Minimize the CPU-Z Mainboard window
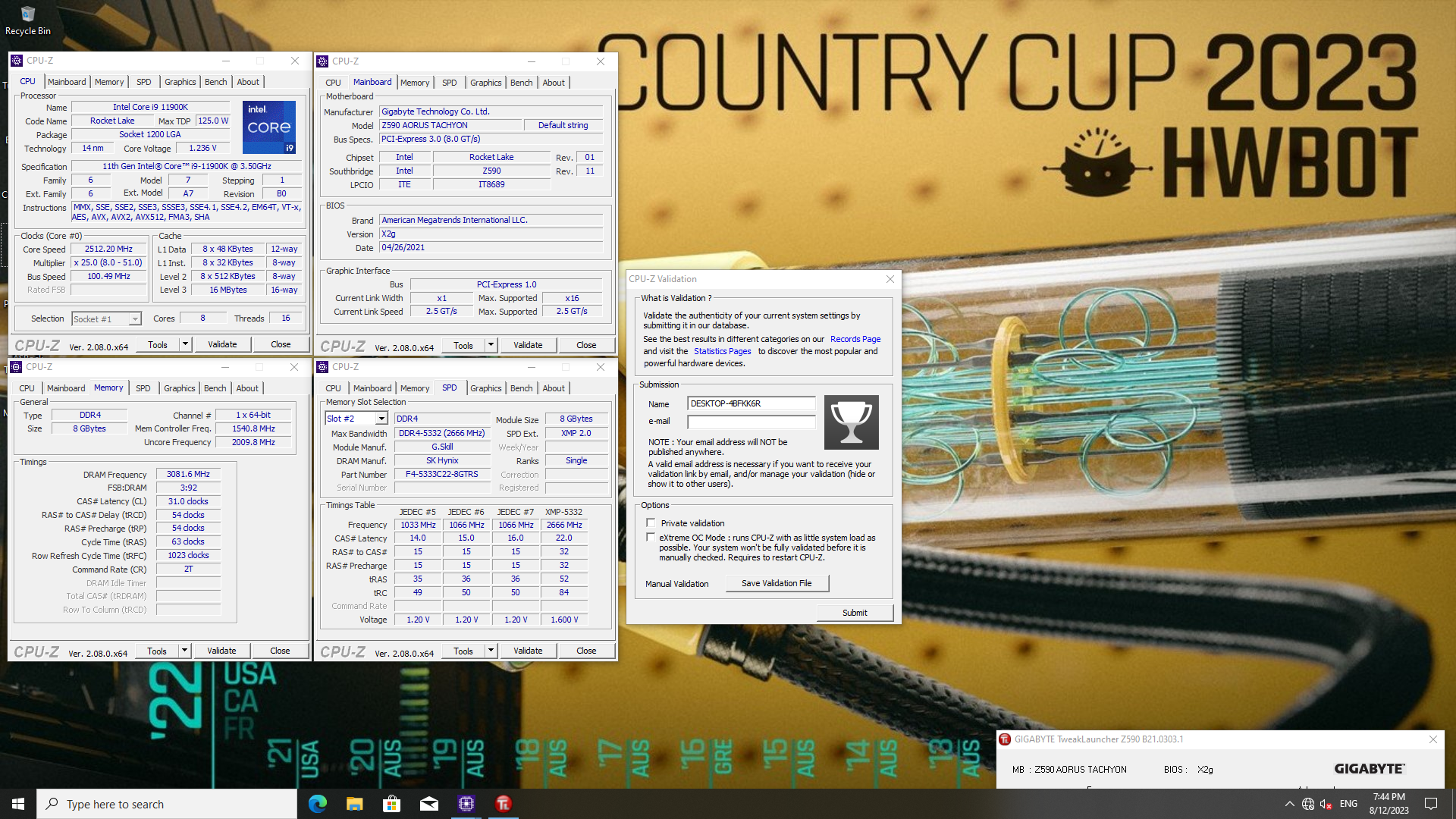Screen dimensions: 1456x819 click(532, 61)
